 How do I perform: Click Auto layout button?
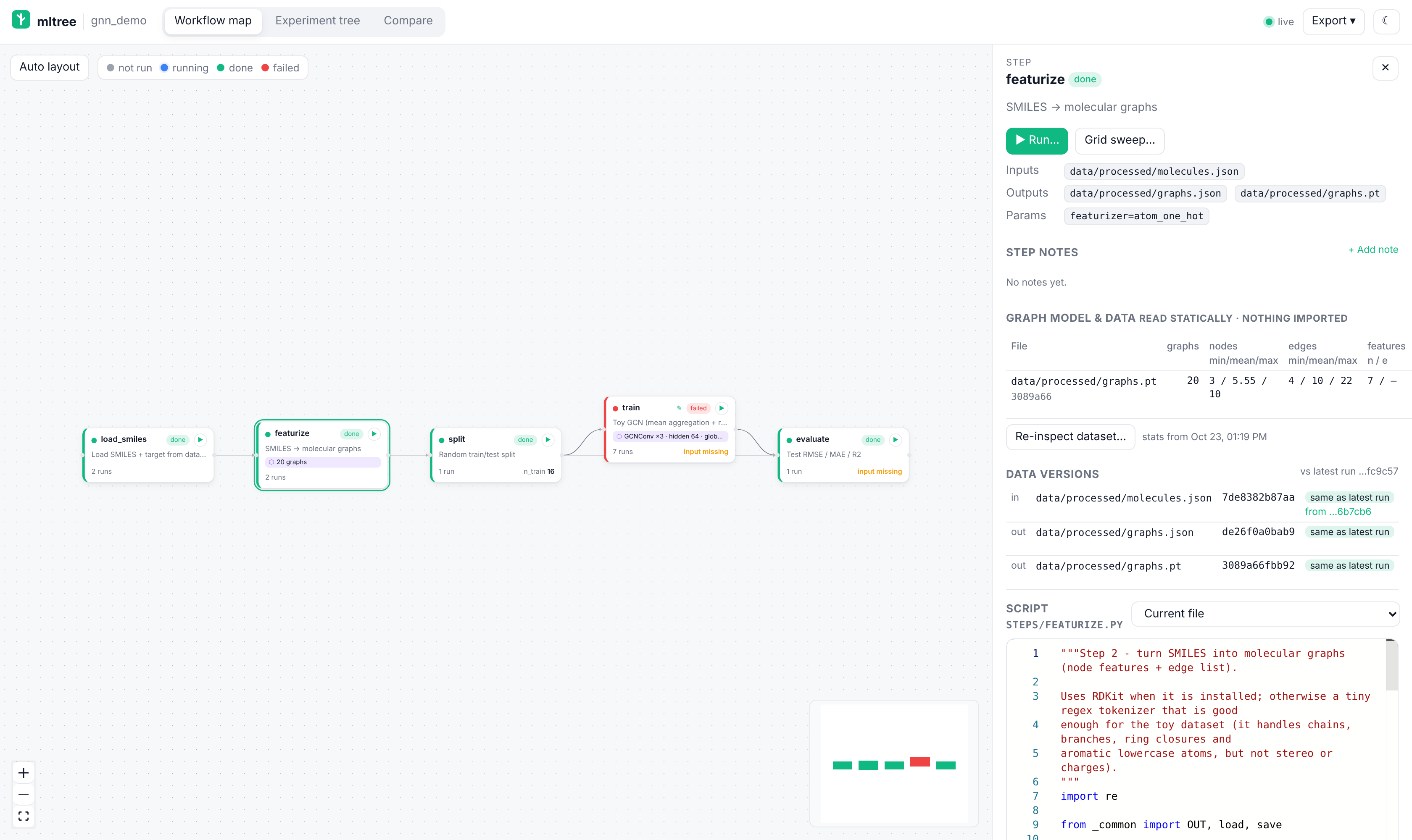[x=50, y=67]
